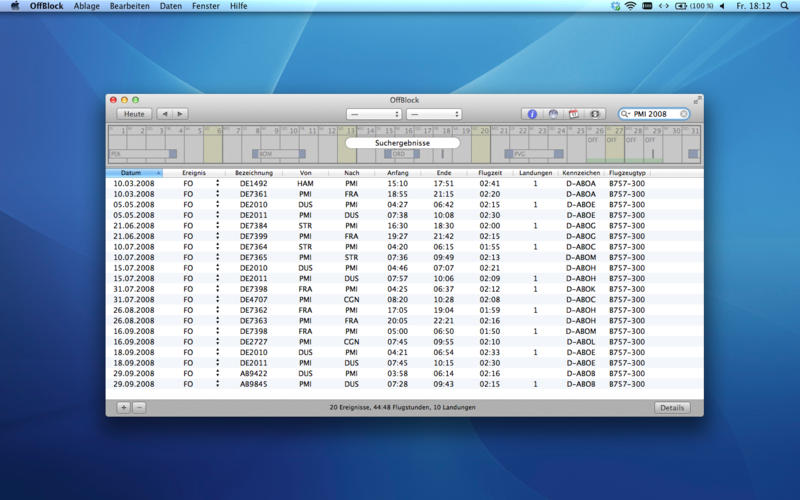Screen dimensions: 800x500
Task: Select the BOM block in the timeline
Action: [x=279, y=154]
